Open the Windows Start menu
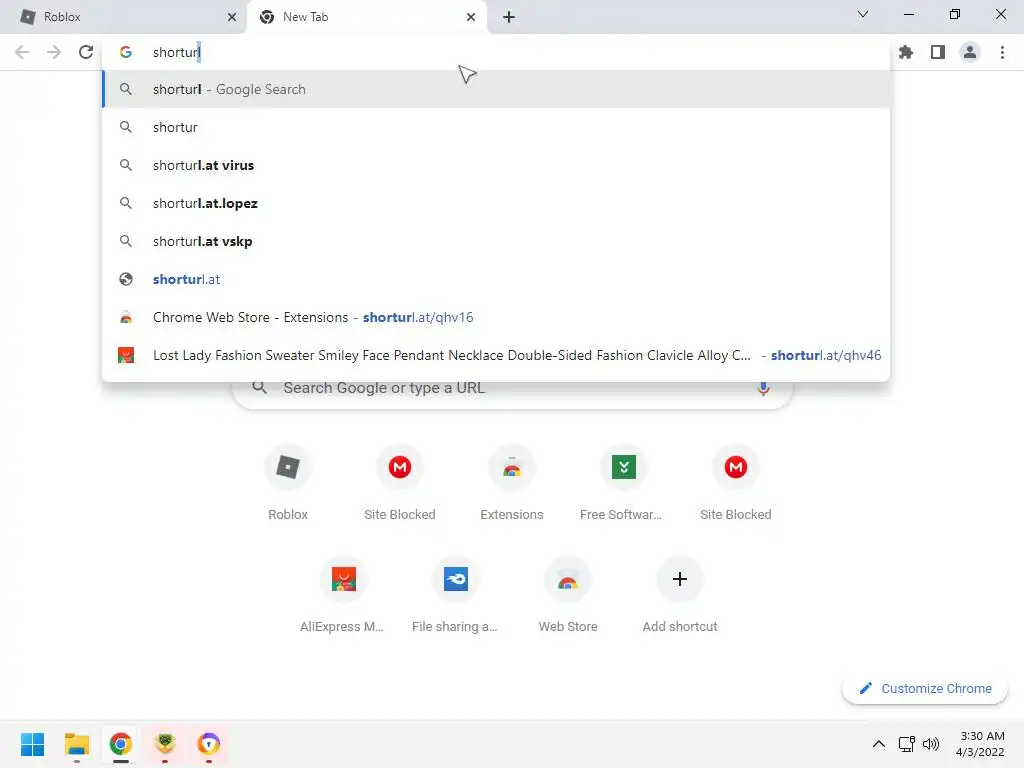This screenshot has width=1024, height=768. [32, 744]
